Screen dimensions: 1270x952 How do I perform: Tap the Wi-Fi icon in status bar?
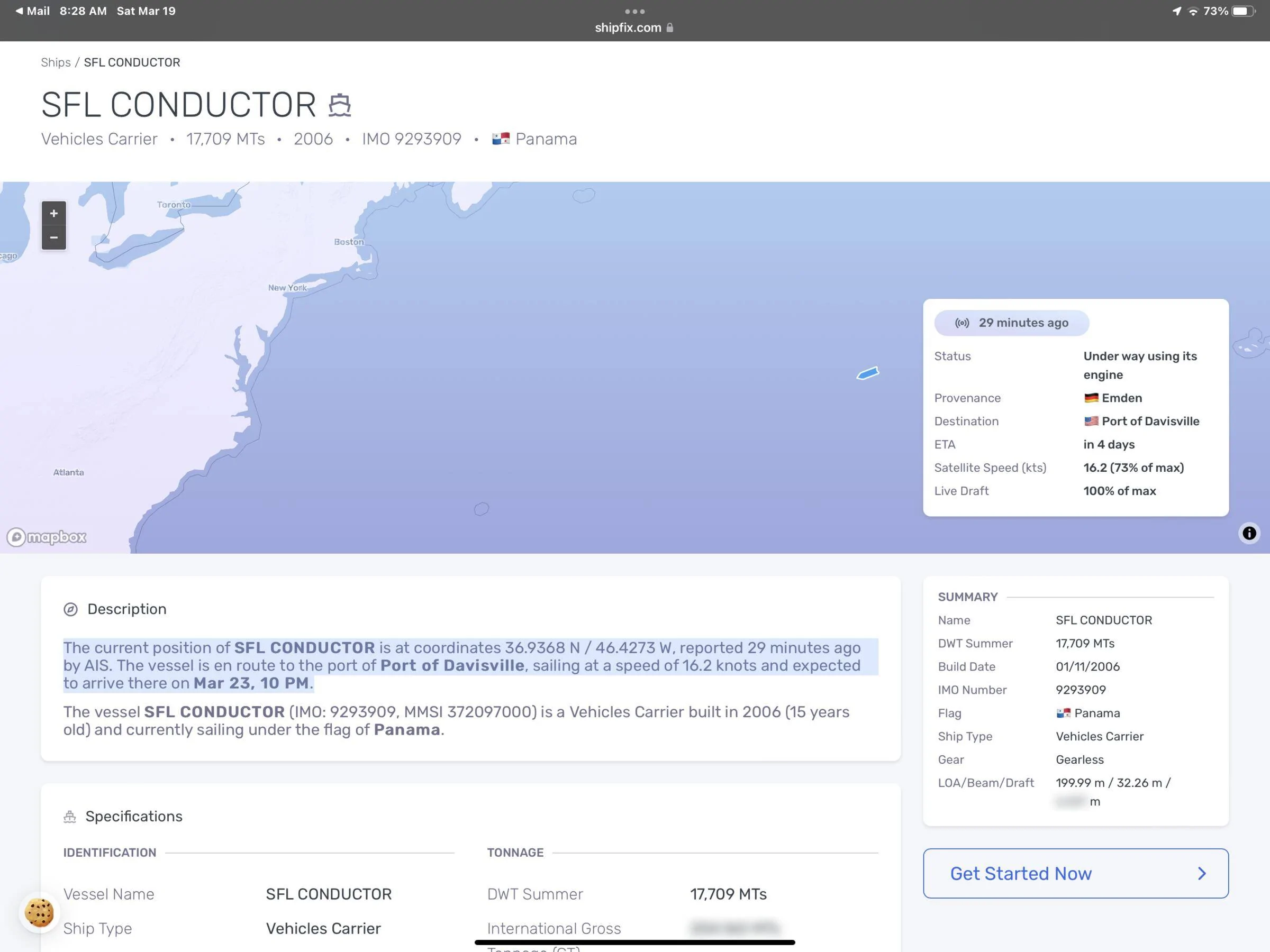pos(1193,11)
